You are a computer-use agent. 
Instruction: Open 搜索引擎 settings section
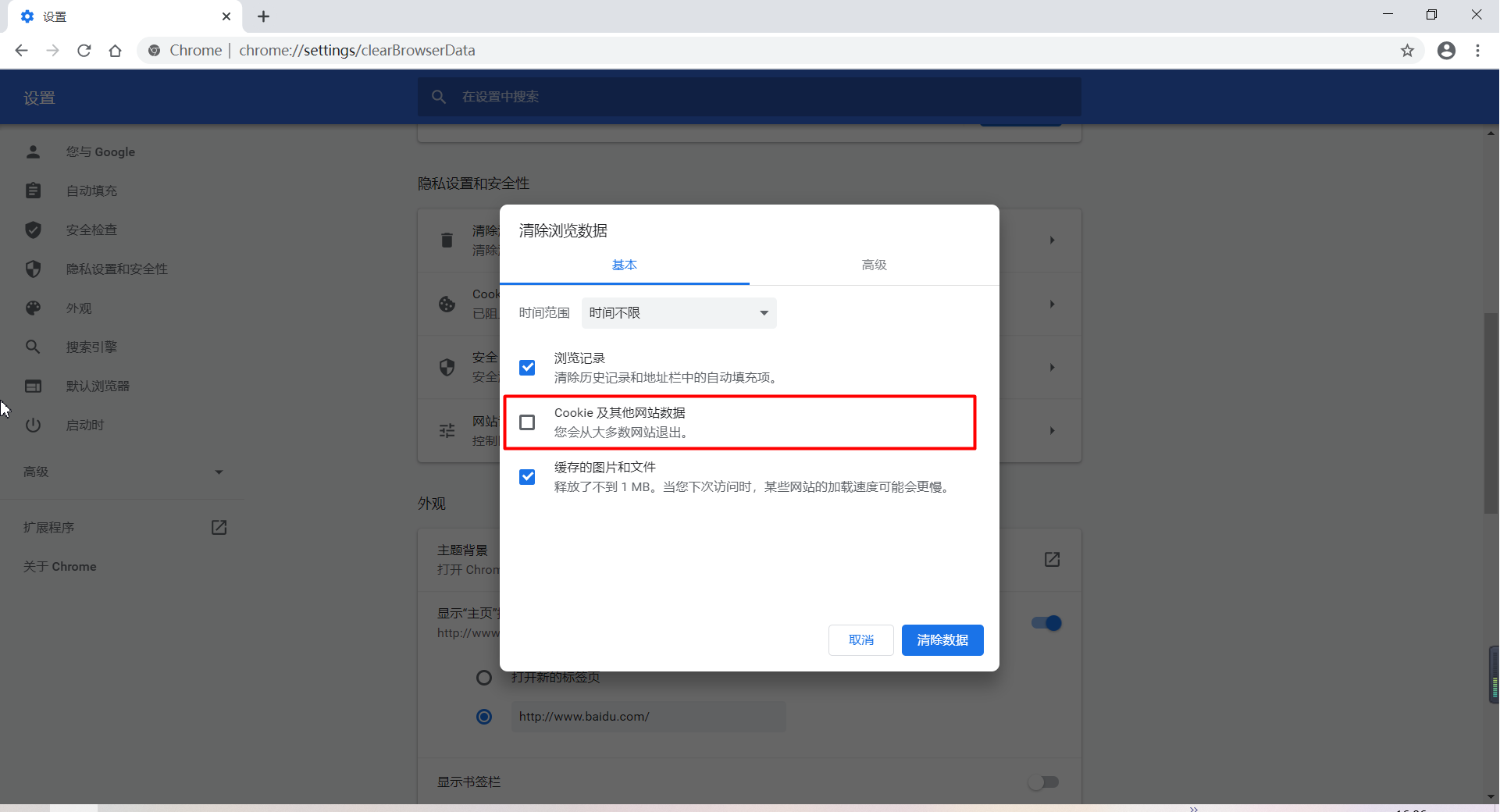pos(91,347)
